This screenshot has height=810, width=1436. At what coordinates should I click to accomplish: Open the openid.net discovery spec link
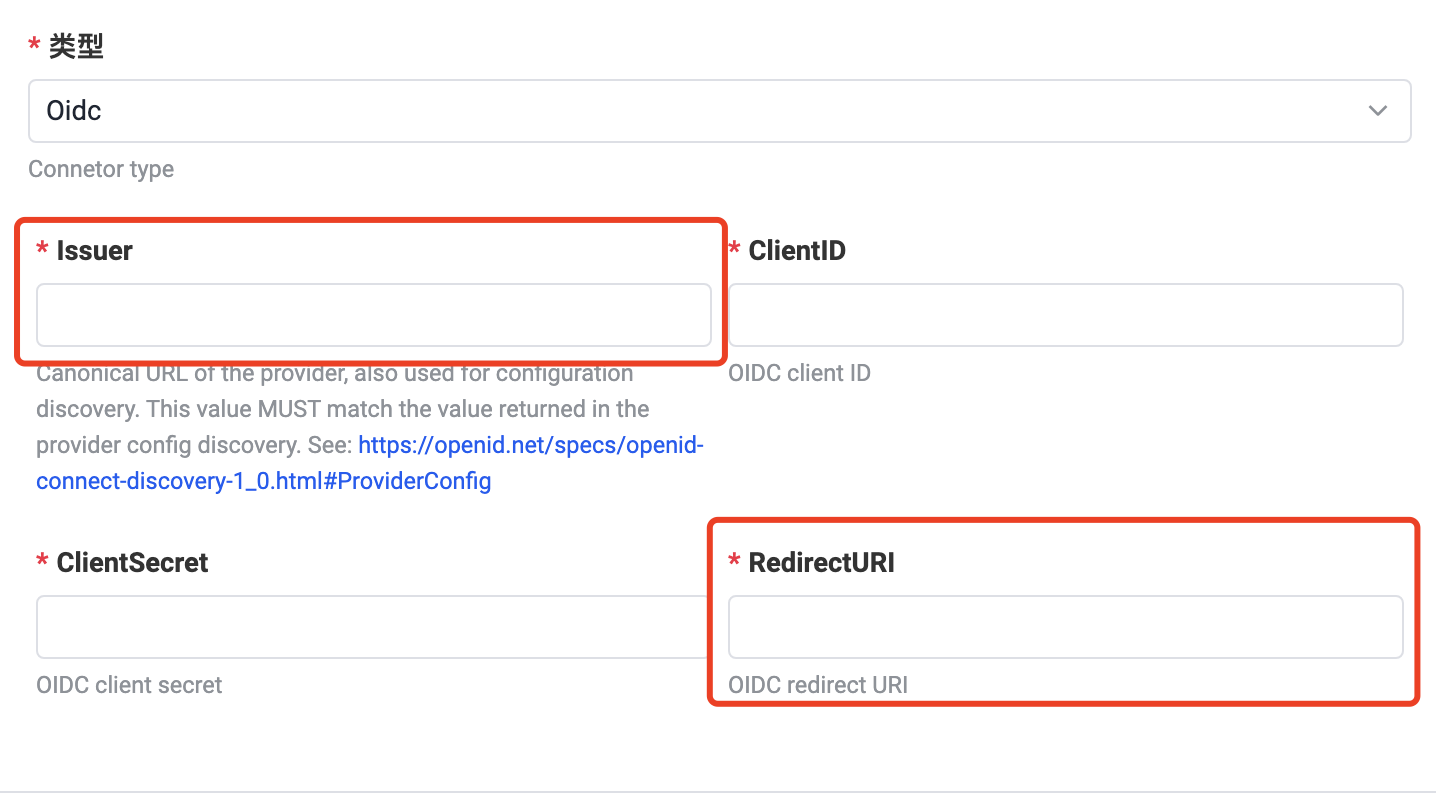(530, 445)
